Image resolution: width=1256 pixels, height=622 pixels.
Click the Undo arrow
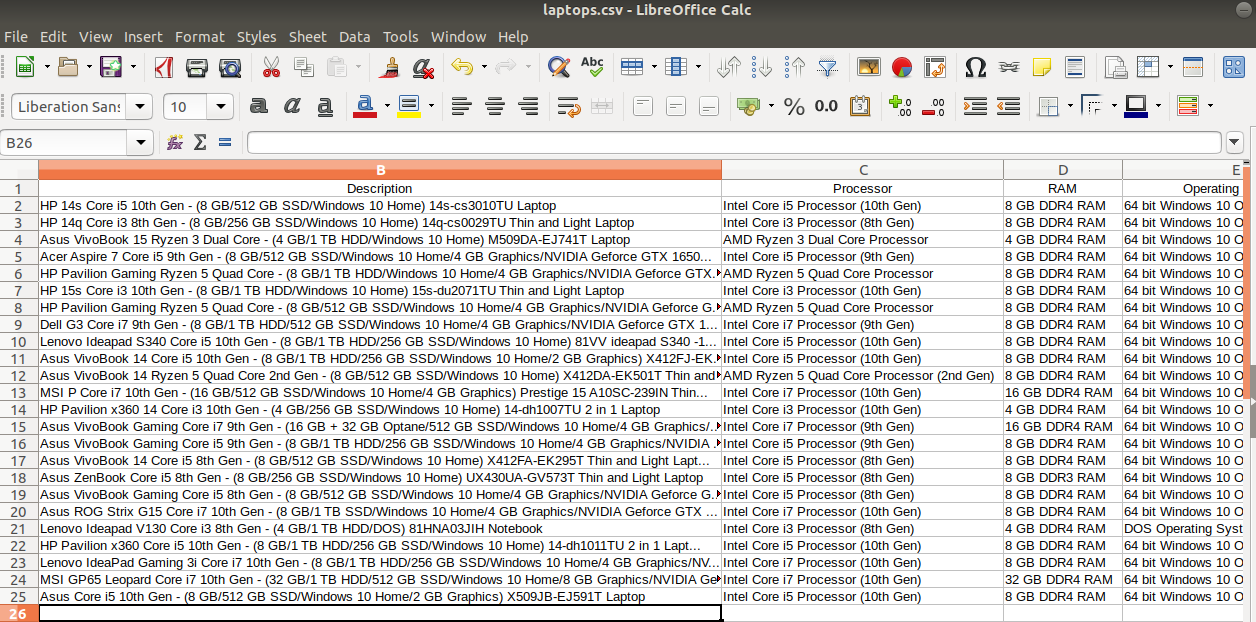pyautogui.click(x=462, y=67)
